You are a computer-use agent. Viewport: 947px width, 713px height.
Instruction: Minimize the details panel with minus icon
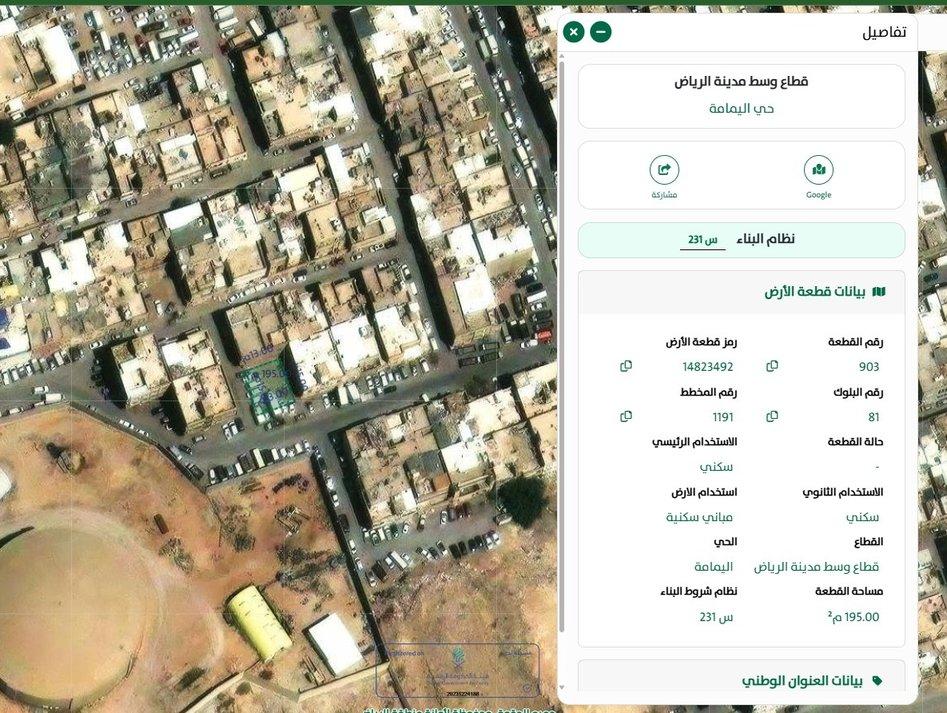pos(600,32)
